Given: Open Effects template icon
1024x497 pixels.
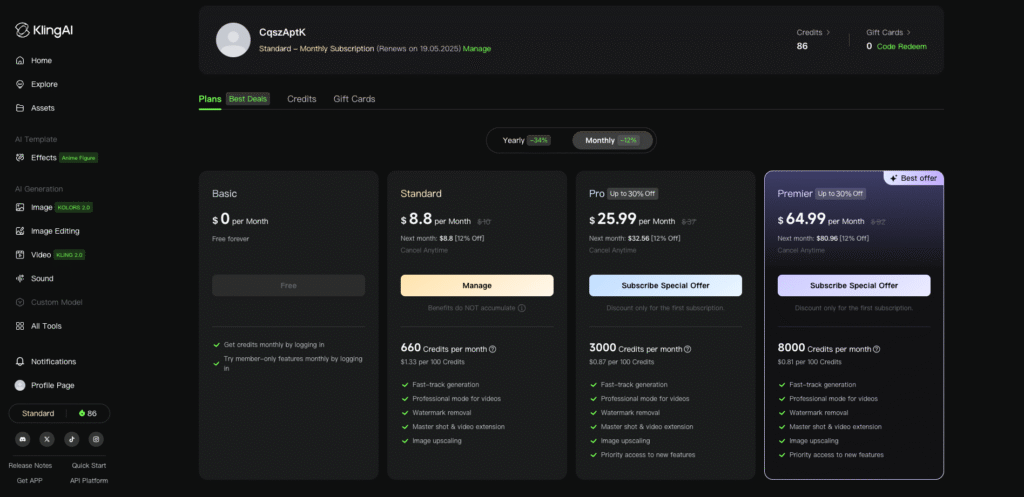Looking at the screenshot, I should point(20,157).
